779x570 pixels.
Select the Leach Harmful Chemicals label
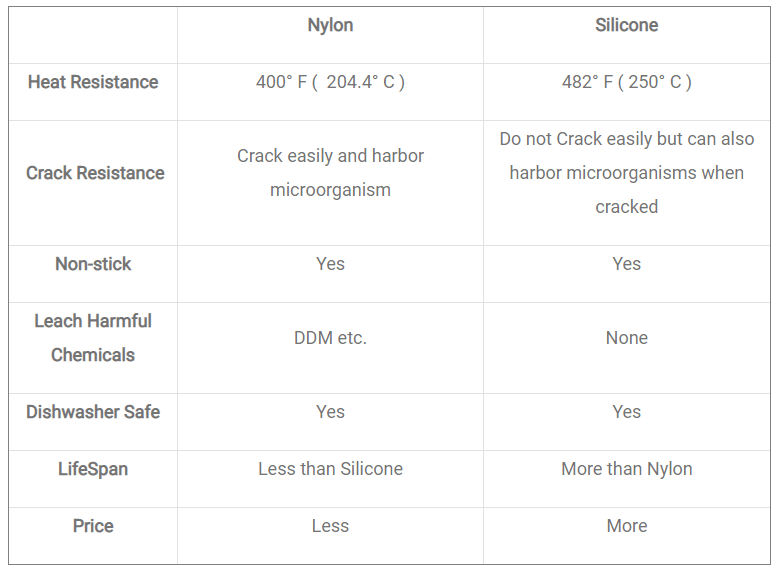click(x=93, y=338)
